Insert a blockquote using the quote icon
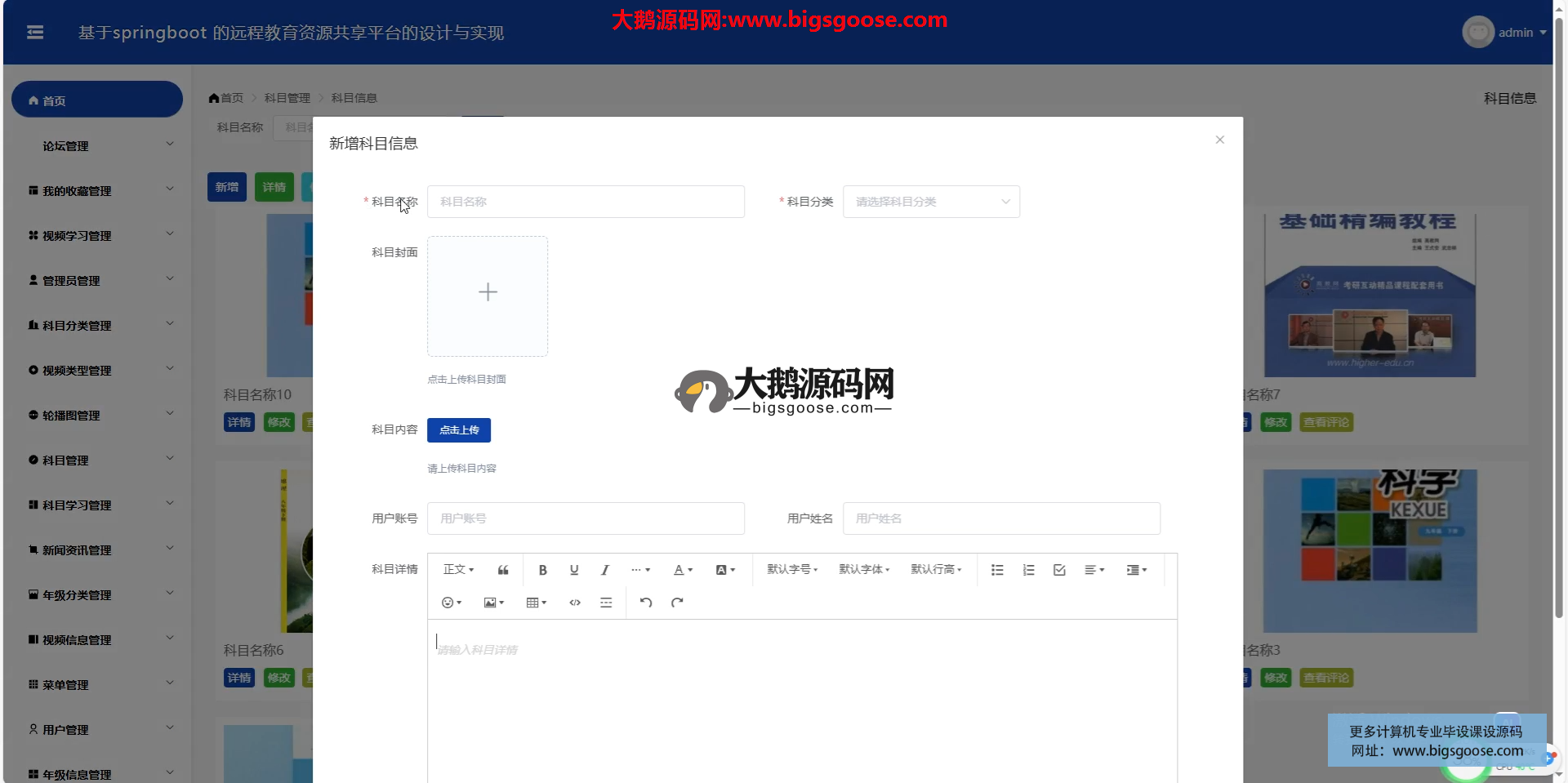 tap(503, 570)
